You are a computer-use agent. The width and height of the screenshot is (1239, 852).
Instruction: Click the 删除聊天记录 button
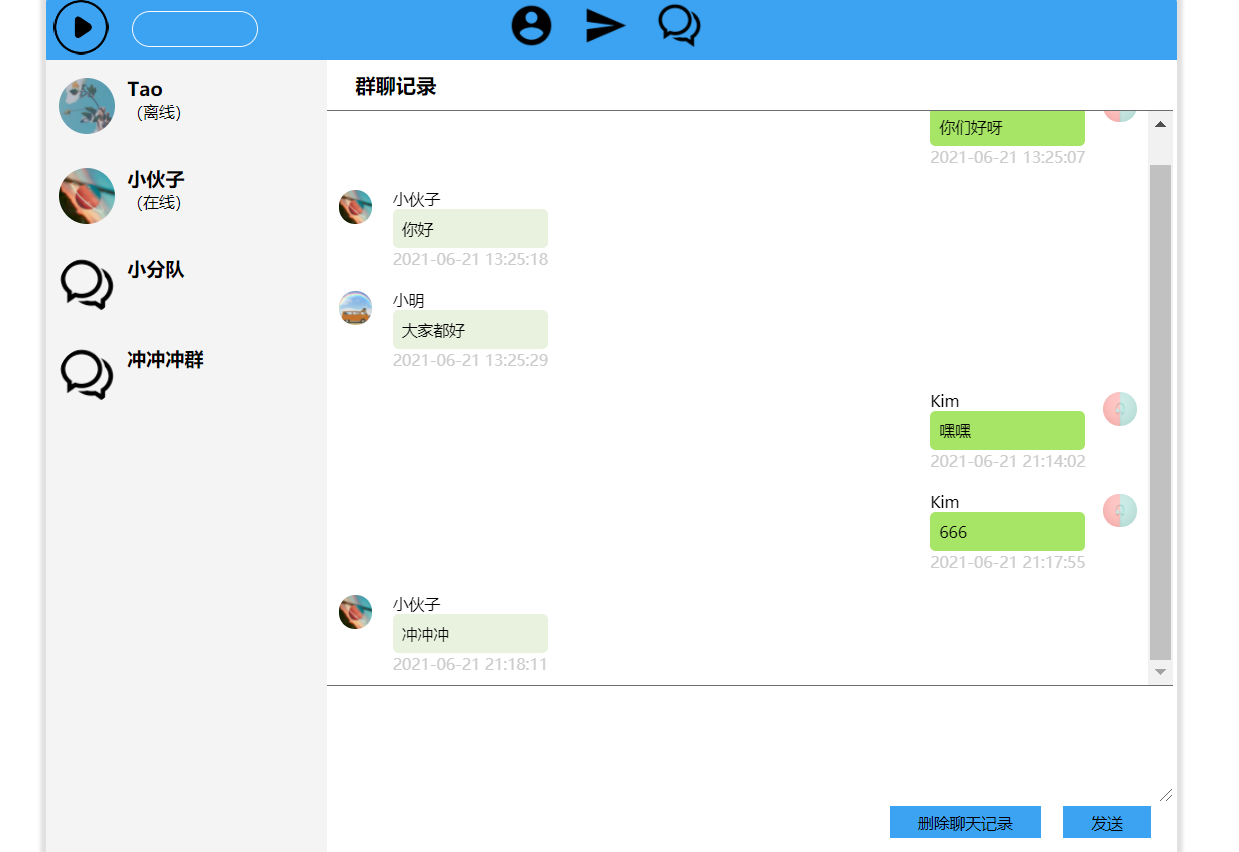964,822
